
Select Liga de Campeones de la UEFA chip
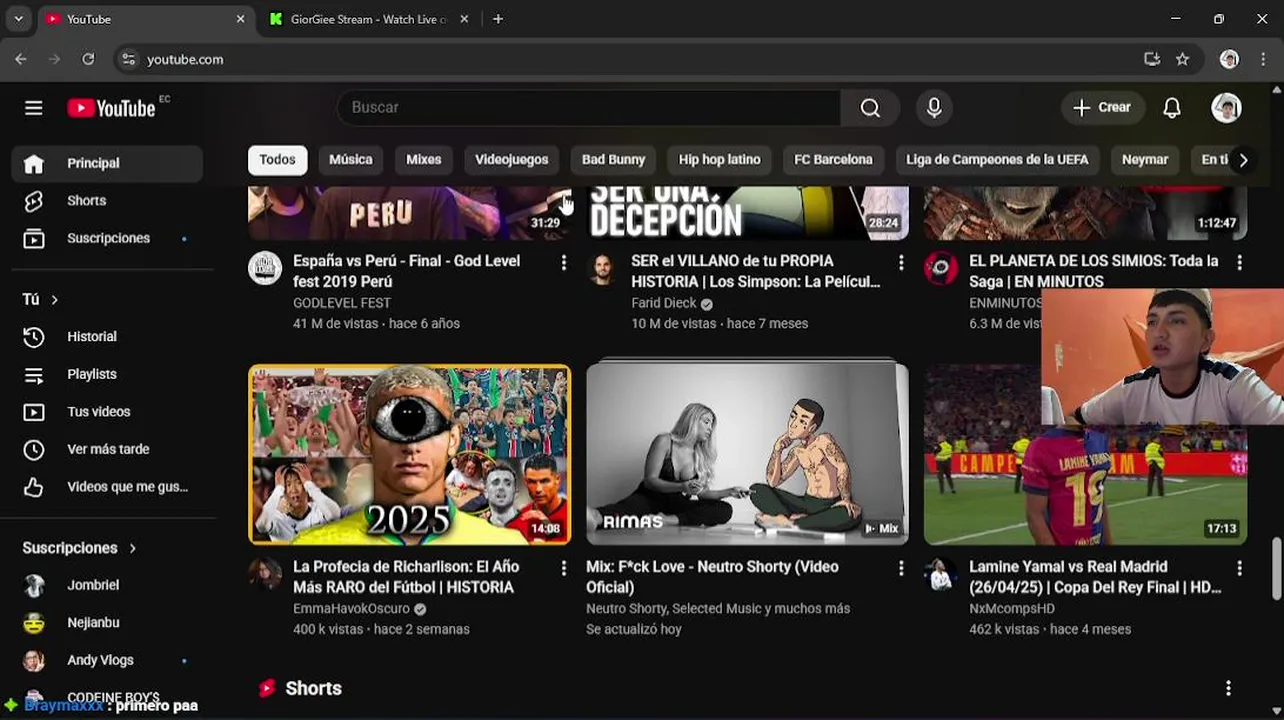(996, 160)
